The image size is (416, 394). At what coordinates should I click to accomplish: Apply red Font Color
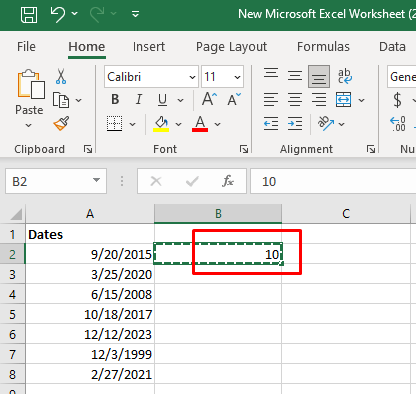click(200, 124)
